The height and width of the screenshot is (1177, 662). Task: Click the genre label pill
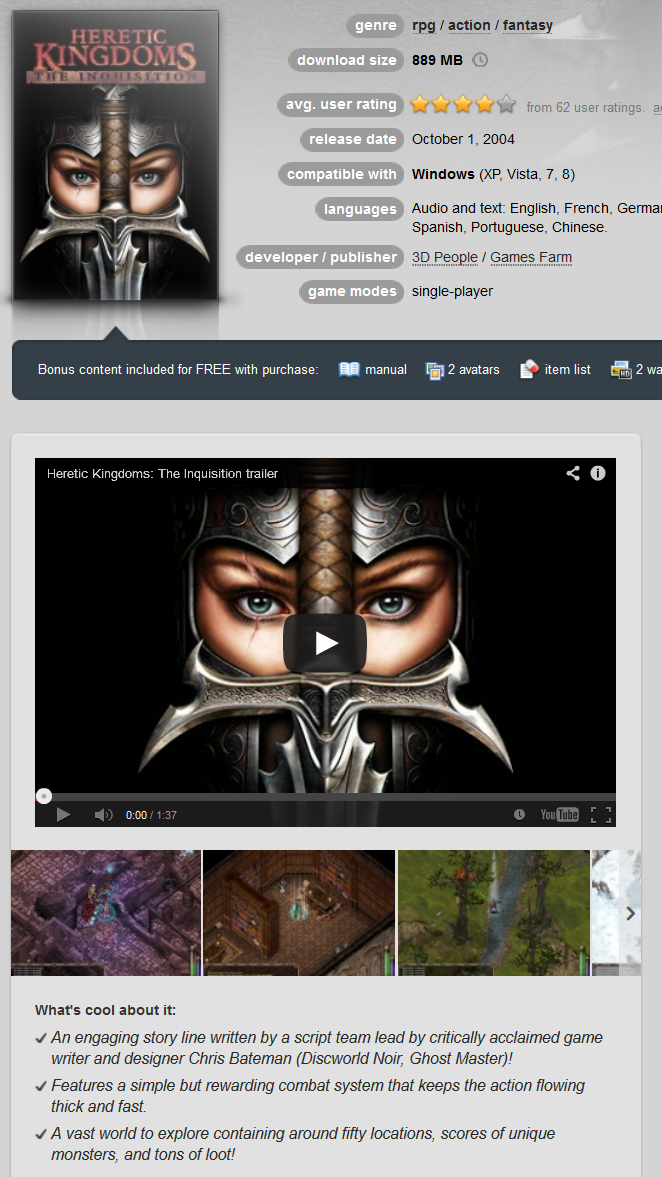pos(375,26)
